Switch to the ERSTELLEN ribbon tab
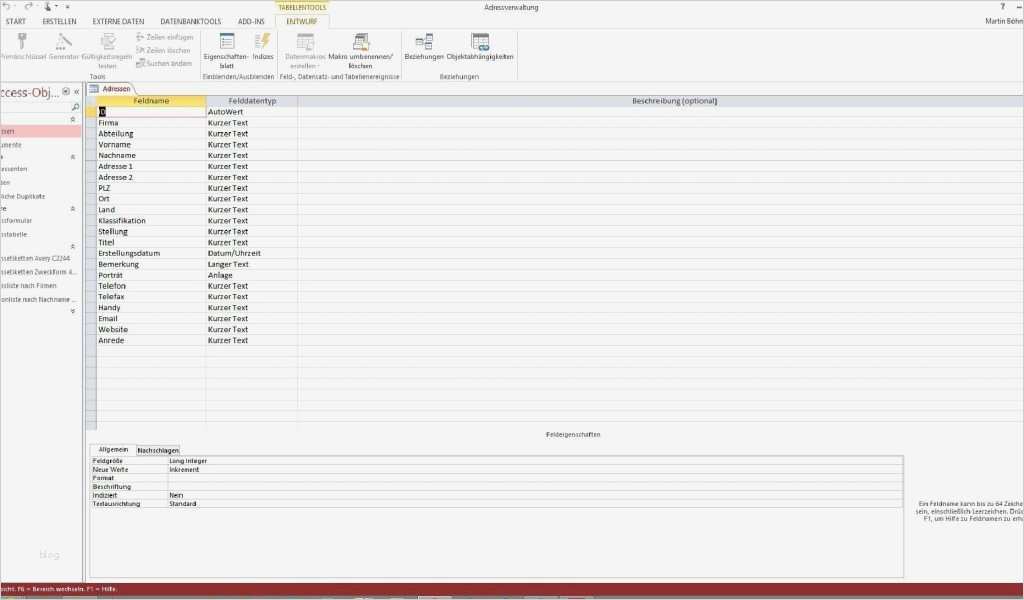This screenshot has height=600, width=1024. (59, 22)
